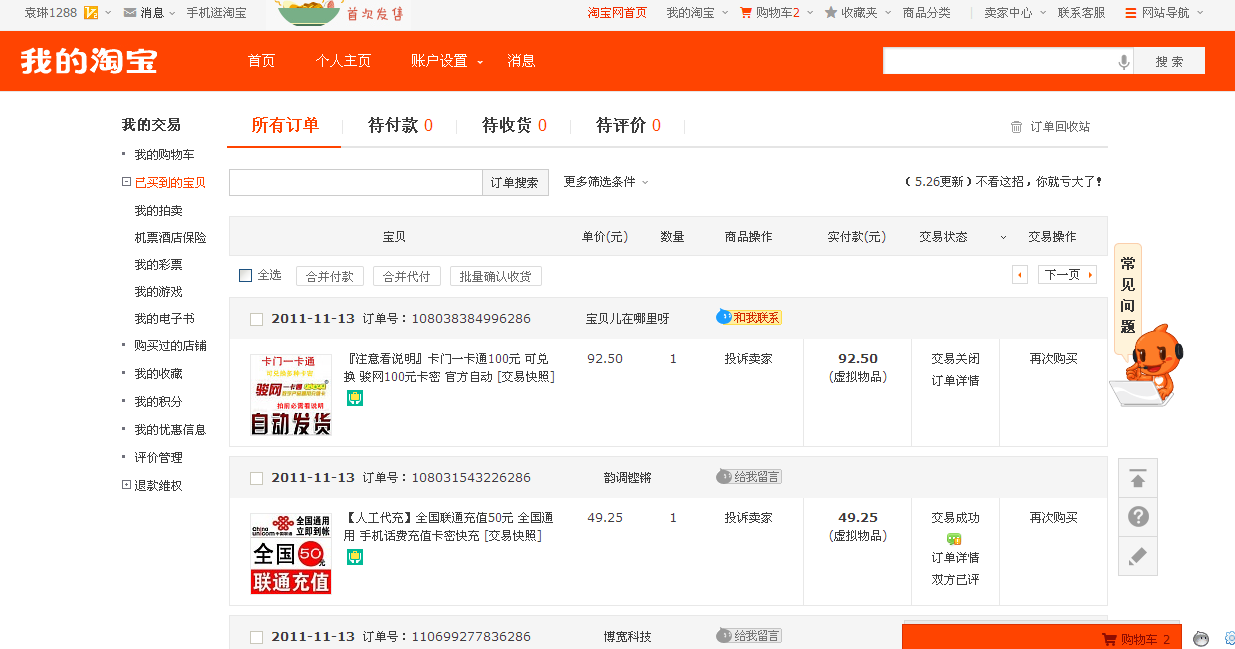Viewport: 1235px width, 649px height.
Task: Switch to the 待付款 tab
Action: (x=399, y=125)
